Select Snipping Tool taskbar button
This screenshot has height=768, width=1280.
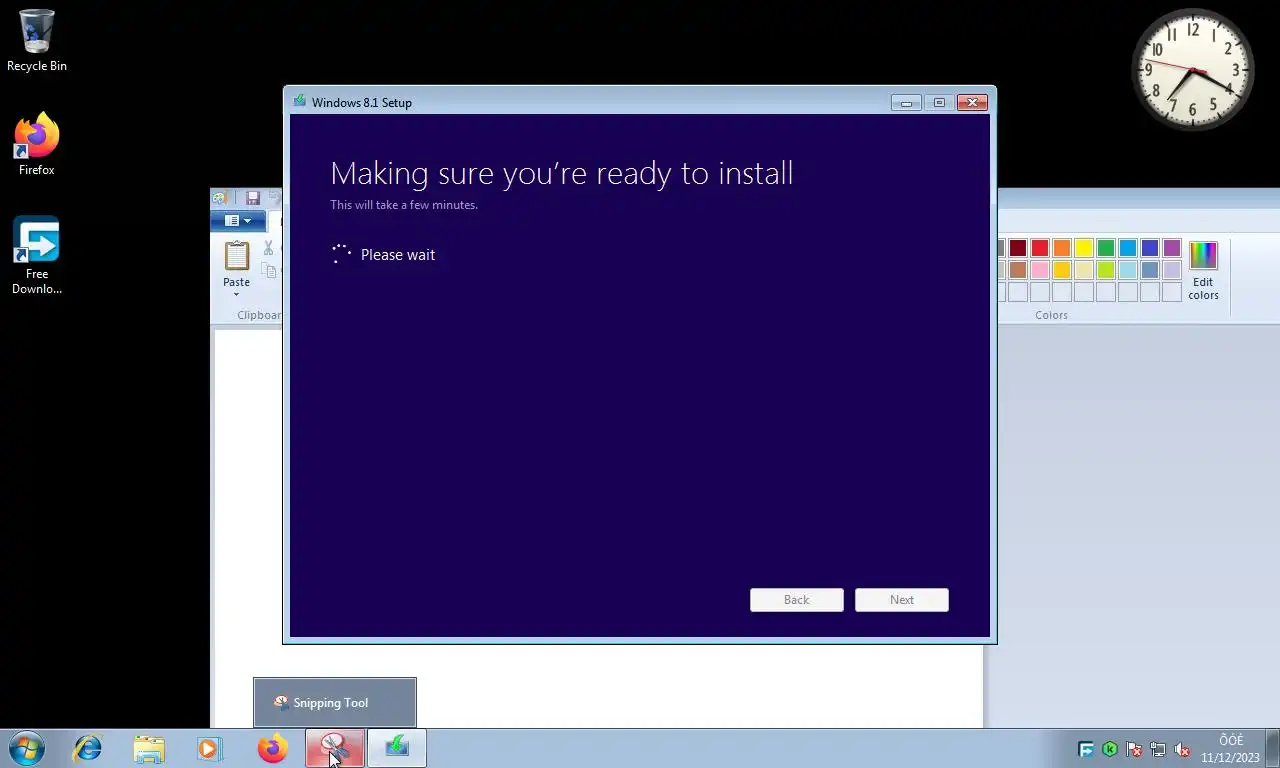(x=335, y=748)
